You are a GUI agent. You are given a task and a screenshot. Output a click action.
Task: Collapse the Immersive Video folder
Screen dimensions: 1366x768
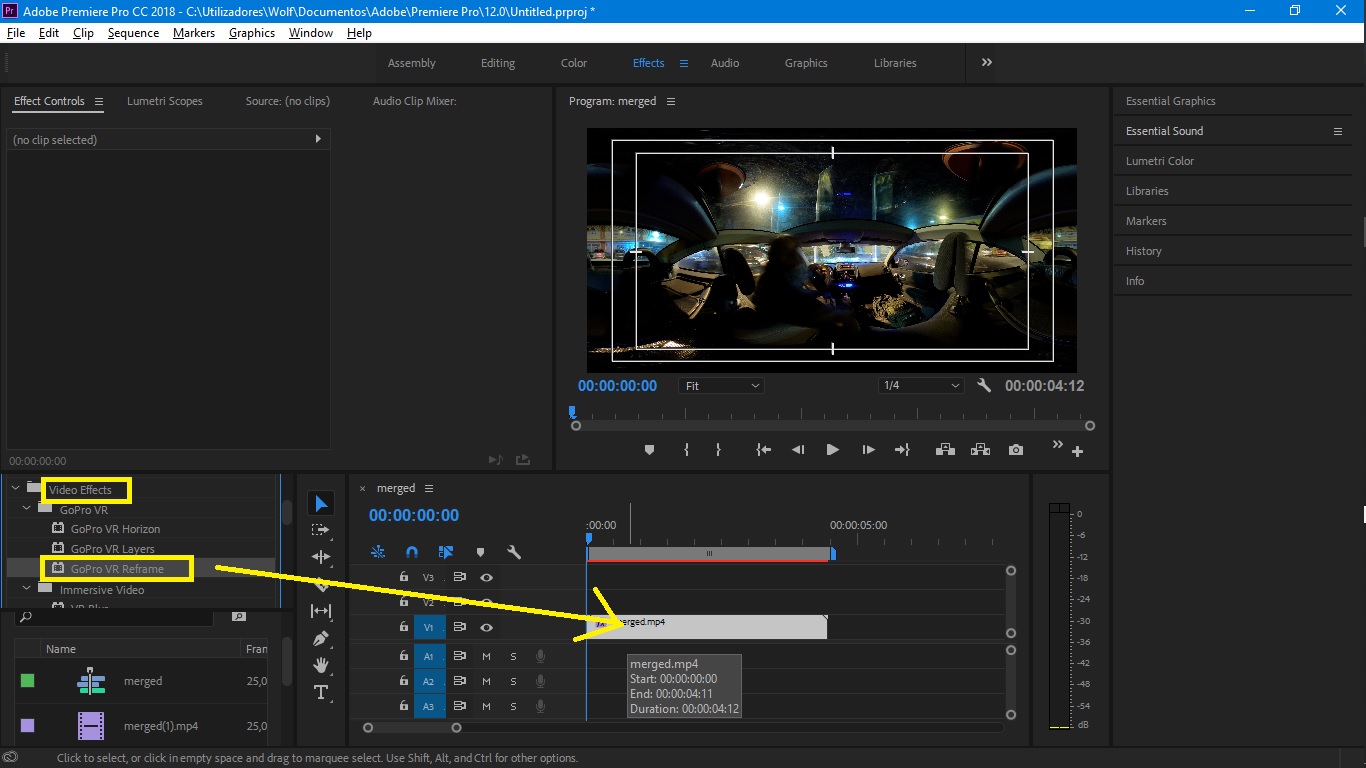27,589
